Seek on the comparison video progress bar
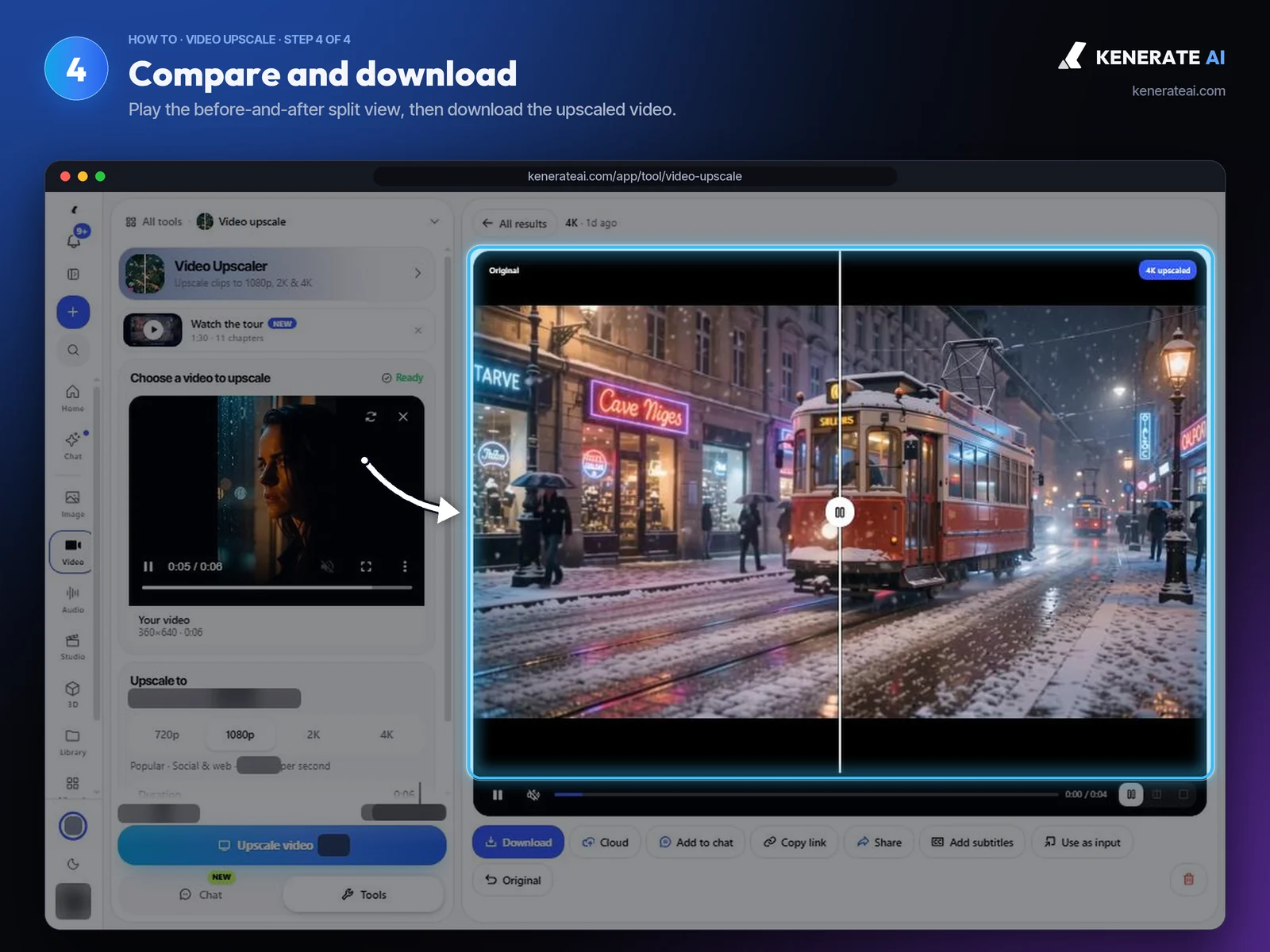This screenshot has width=1270, height=952. pos(806,794)
